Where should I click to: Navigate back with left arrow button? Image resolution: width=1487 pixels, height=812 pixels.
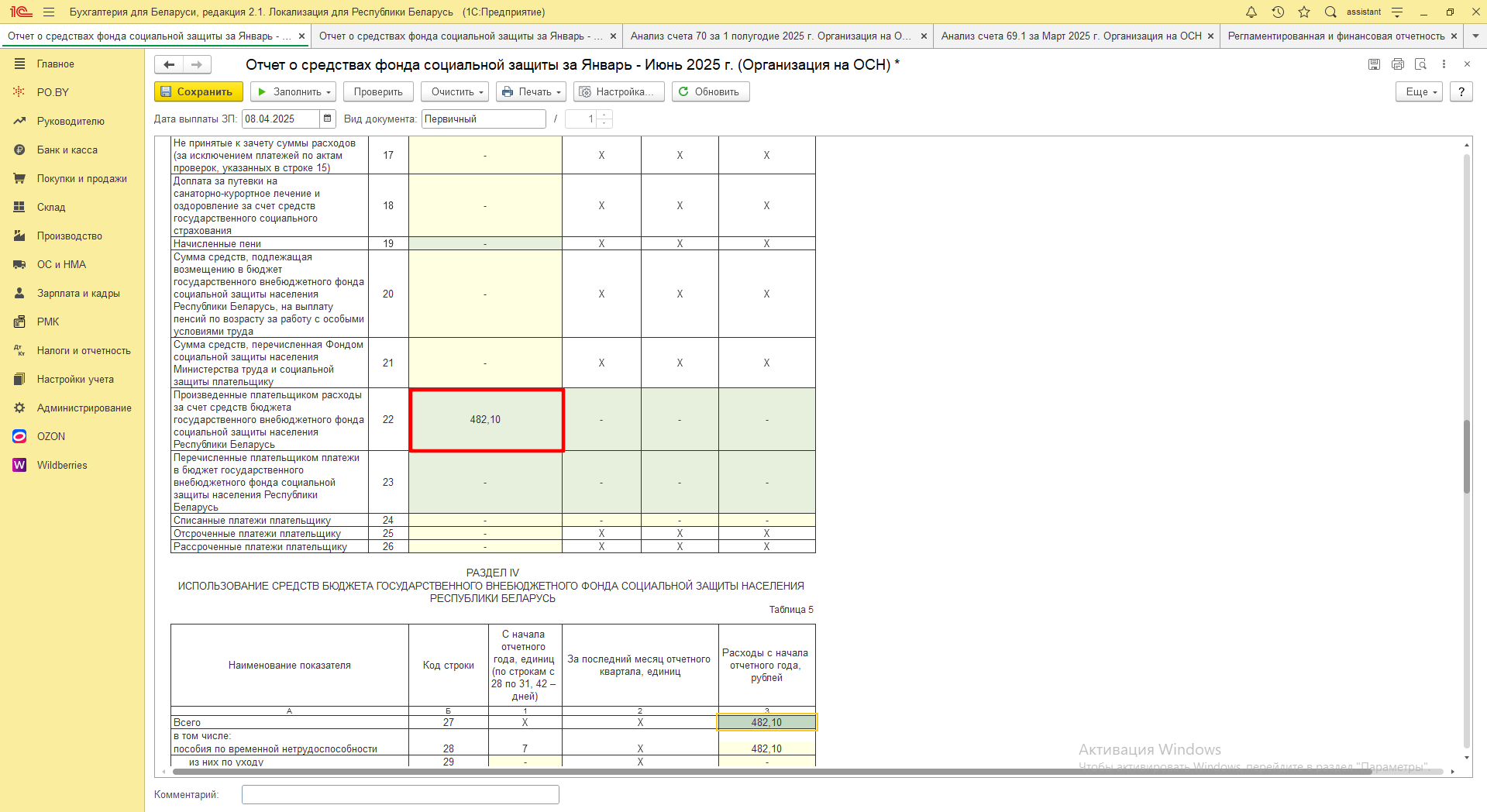pyautogui.click(x=169, y=65)
